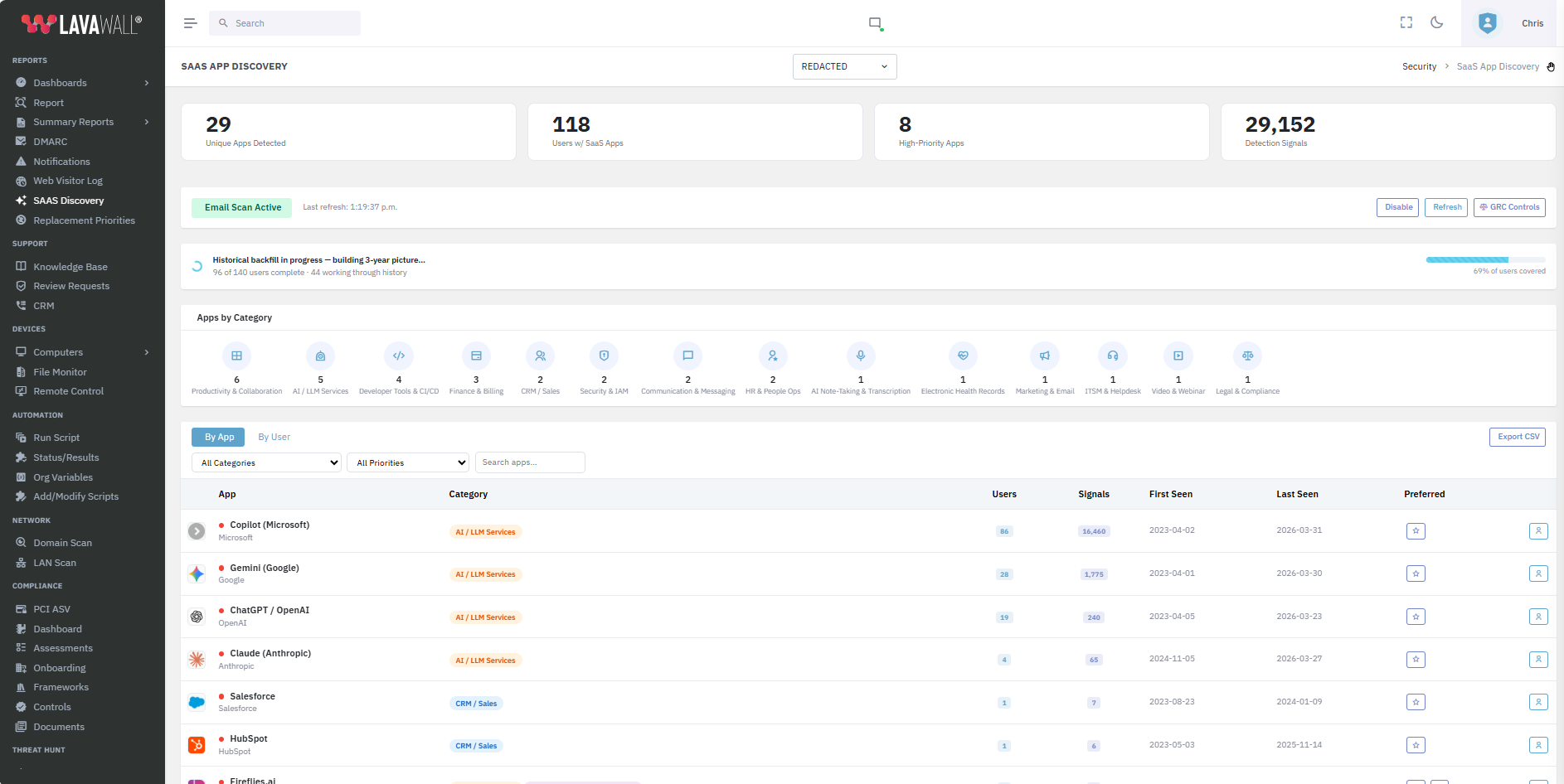
Task: Toggle Copilot as a preferred app
Action: (x=1416, y=530)
